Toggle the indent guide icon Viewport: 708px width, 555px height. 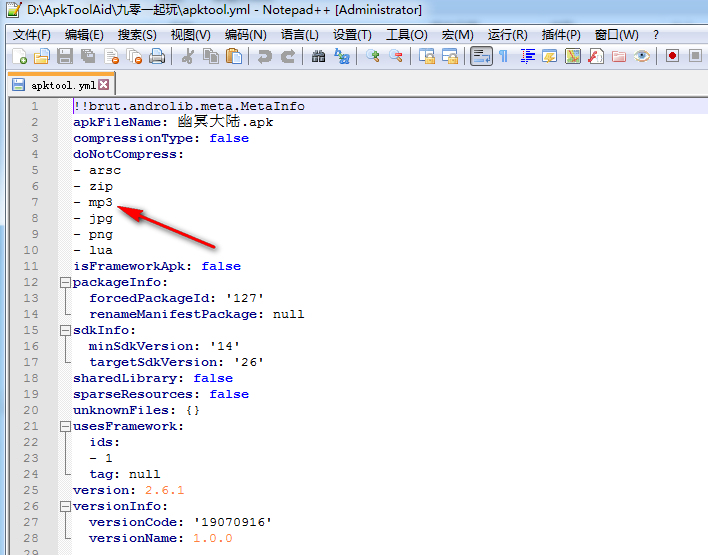[527, 56]
